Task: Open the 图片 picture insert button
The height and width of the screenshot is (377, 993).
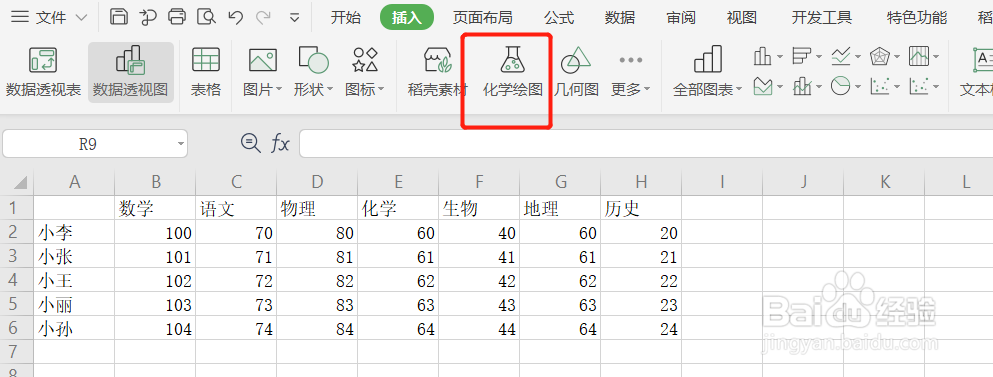Action: coord(262,72)
